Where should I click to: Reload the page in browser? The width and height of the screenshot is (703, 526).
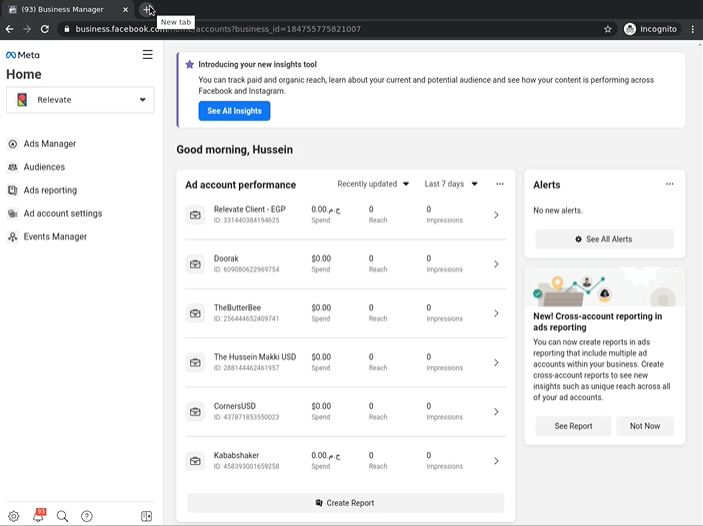coord(44,29)
